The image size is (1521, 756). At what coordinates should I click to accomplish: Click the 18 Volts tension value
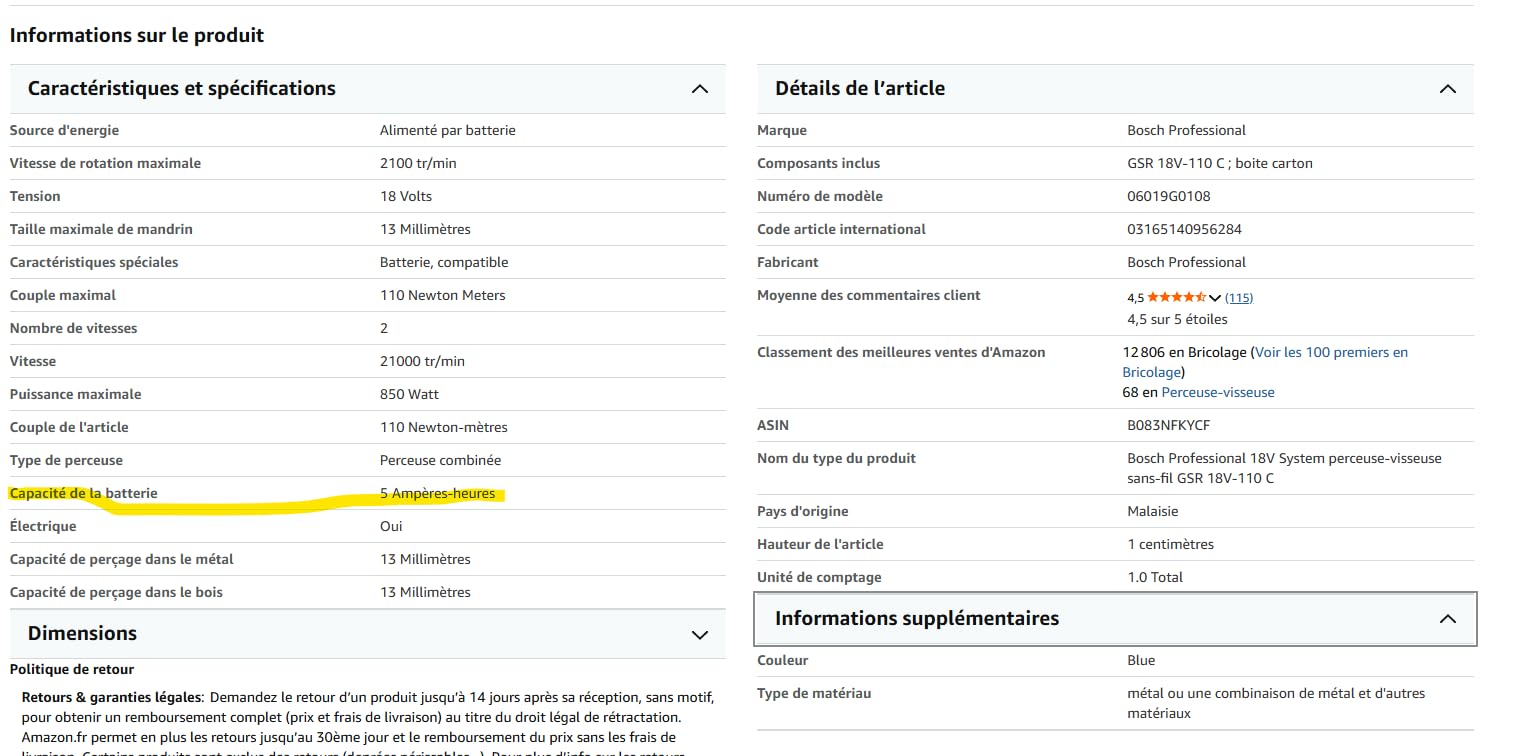click(406, 197)
